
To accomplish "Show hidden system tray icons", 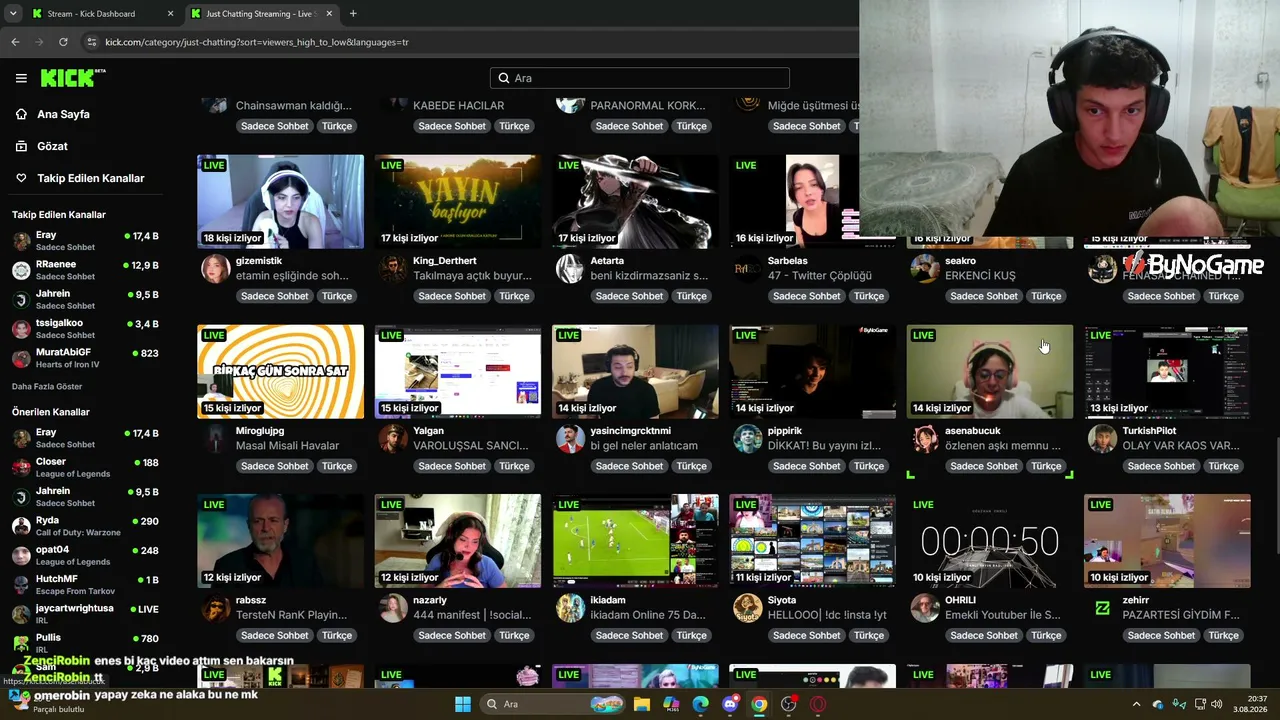I will click(1136, 704).
